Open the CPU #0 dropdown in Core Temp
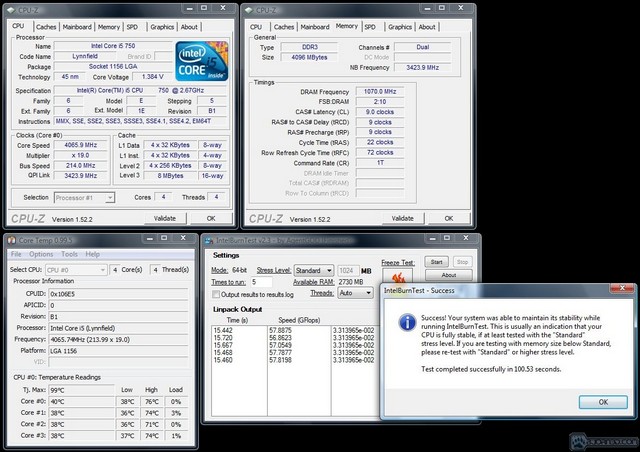 point(76,270)
